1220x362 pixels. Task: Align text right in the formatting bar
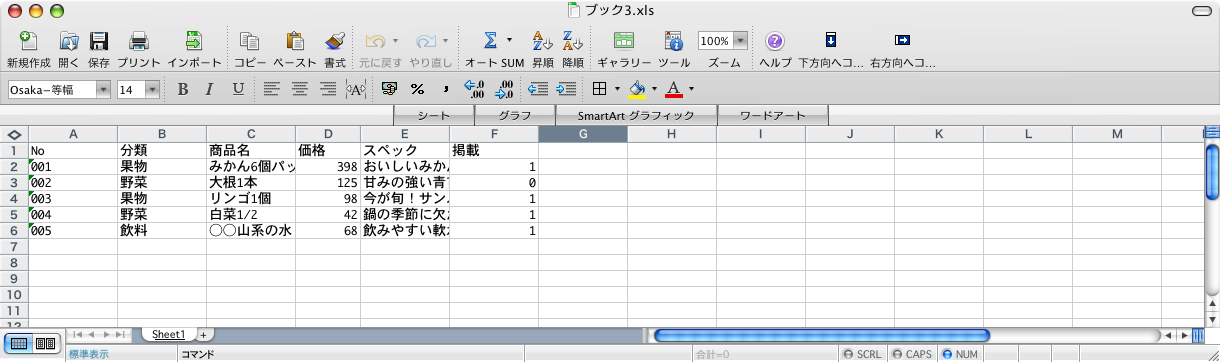pyautogui.click(x=327, y=90)
